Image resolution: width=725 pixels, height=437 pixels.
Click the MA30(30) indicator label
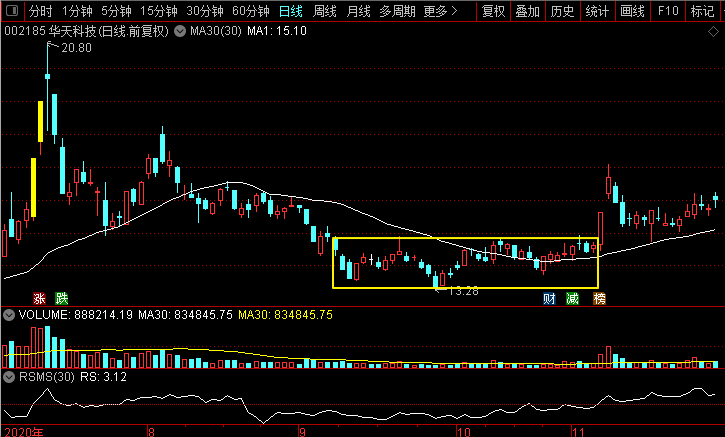click(216, 31)
